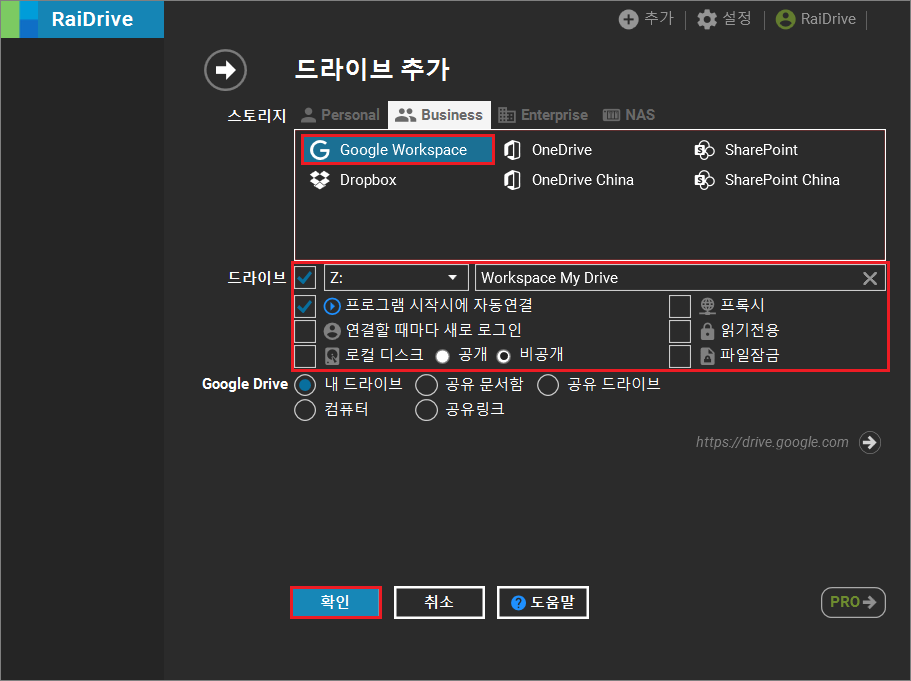Click the auto-connect play icon
This screenshot has height=681, width=911.
[x=332, y=306]
